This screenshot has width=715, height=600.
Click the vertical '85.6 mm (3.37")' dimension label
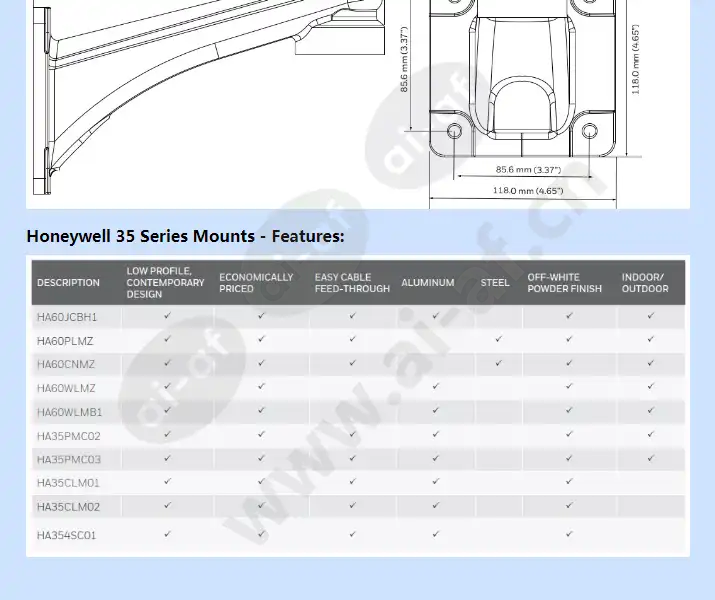coord(404,59)
